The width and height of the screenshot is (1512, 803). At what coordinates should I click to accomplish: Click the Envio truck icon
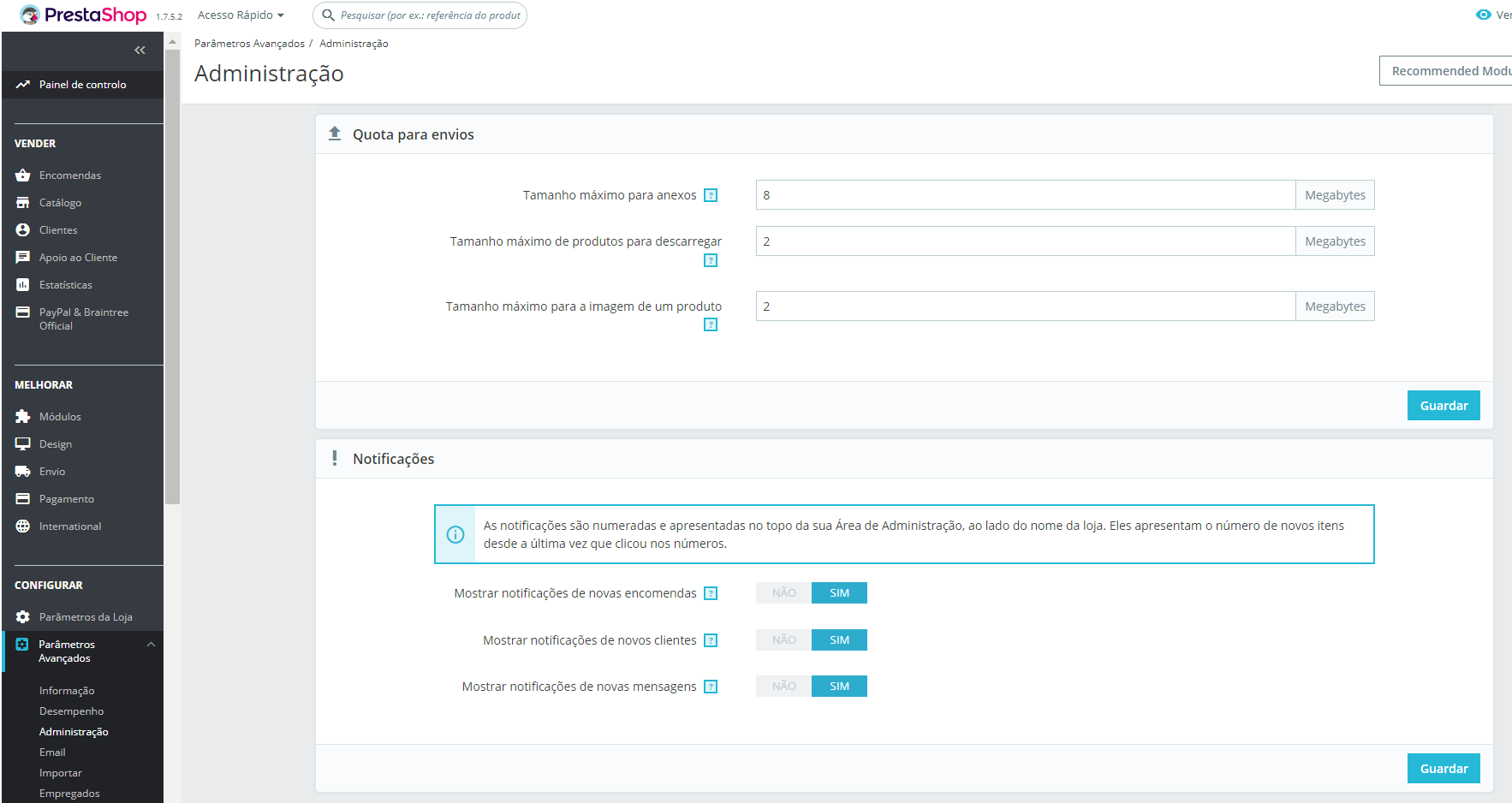coord(23,472)
